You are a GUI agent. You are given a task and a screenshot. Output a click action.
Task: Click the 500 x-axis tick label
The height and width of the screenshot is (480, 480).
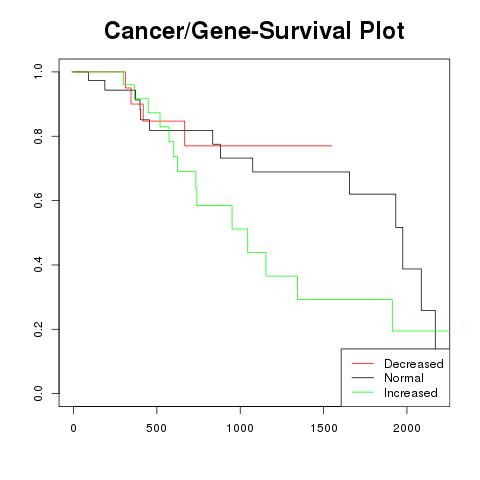(x=156, y=428)
